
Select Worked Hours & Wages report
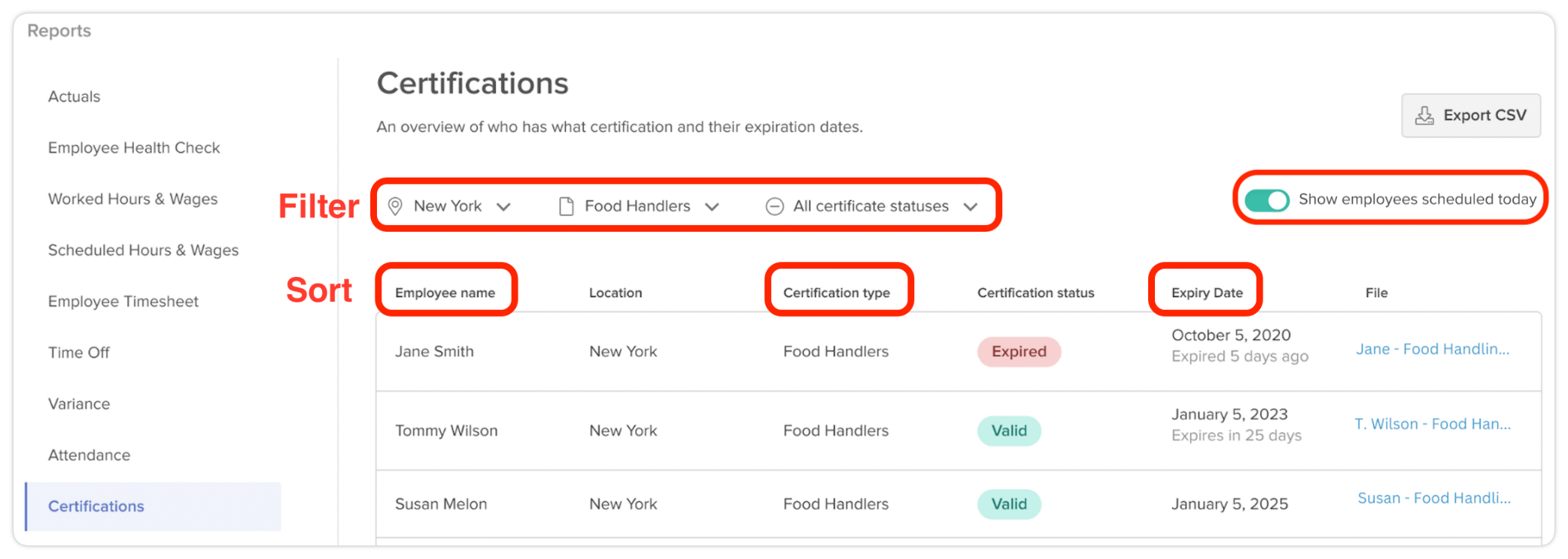pyautogui.click(x=132, y=199)
